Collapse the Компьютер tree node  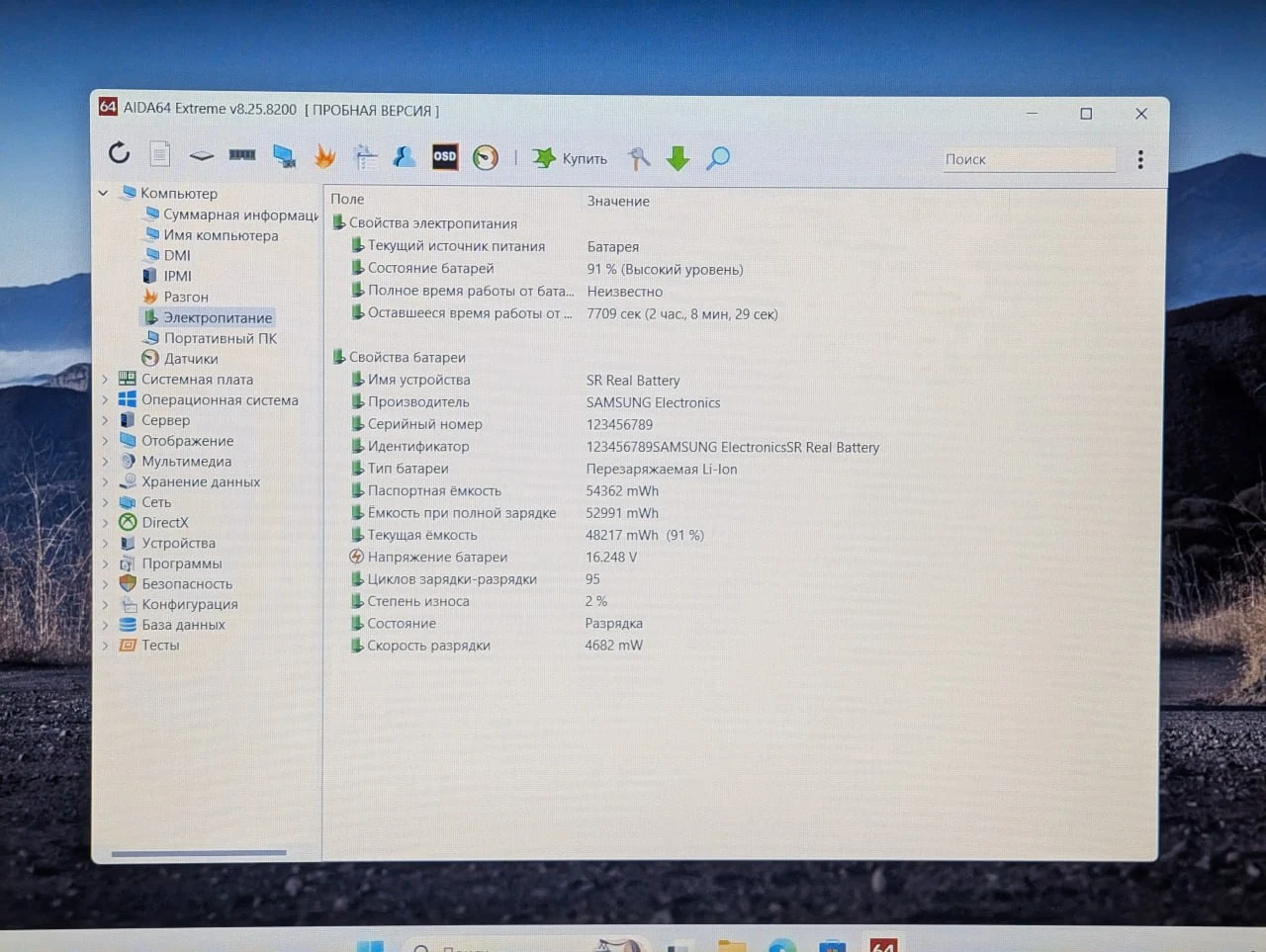click(x=103, y=193)
